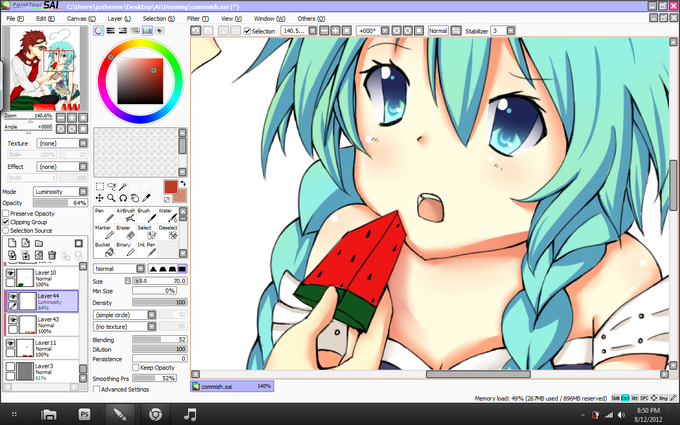The height and width of the screenshot is (425, 680).
Task: Select the Ink Pen tool
Action: pyautogui.click(x=147, y=249)
